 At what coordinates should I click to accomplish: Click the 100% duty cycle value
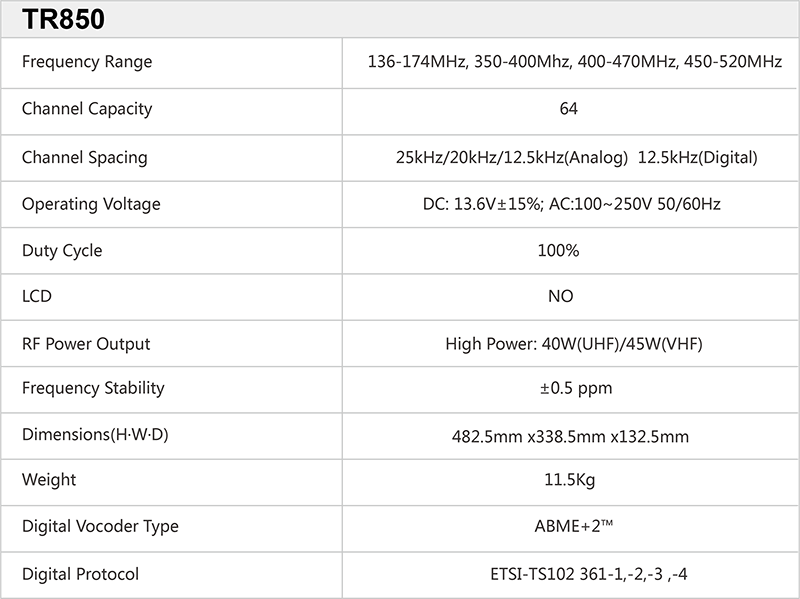[558, 251]
